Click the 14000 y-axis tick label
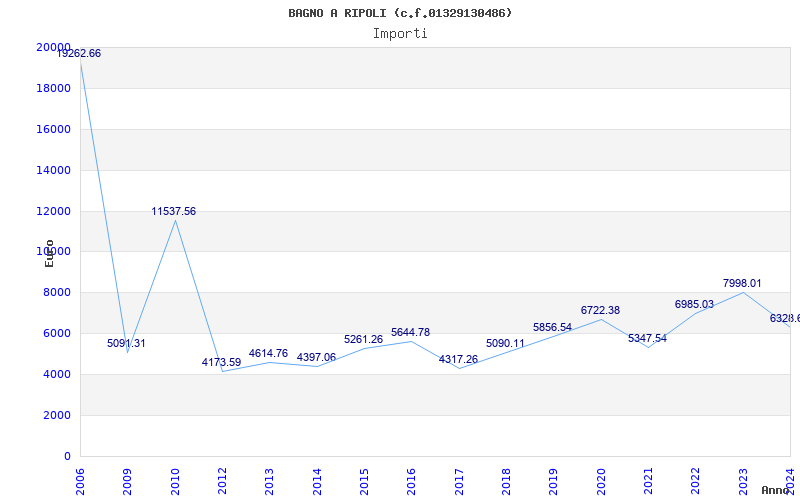Screen dimensions: 800x500 53,171
